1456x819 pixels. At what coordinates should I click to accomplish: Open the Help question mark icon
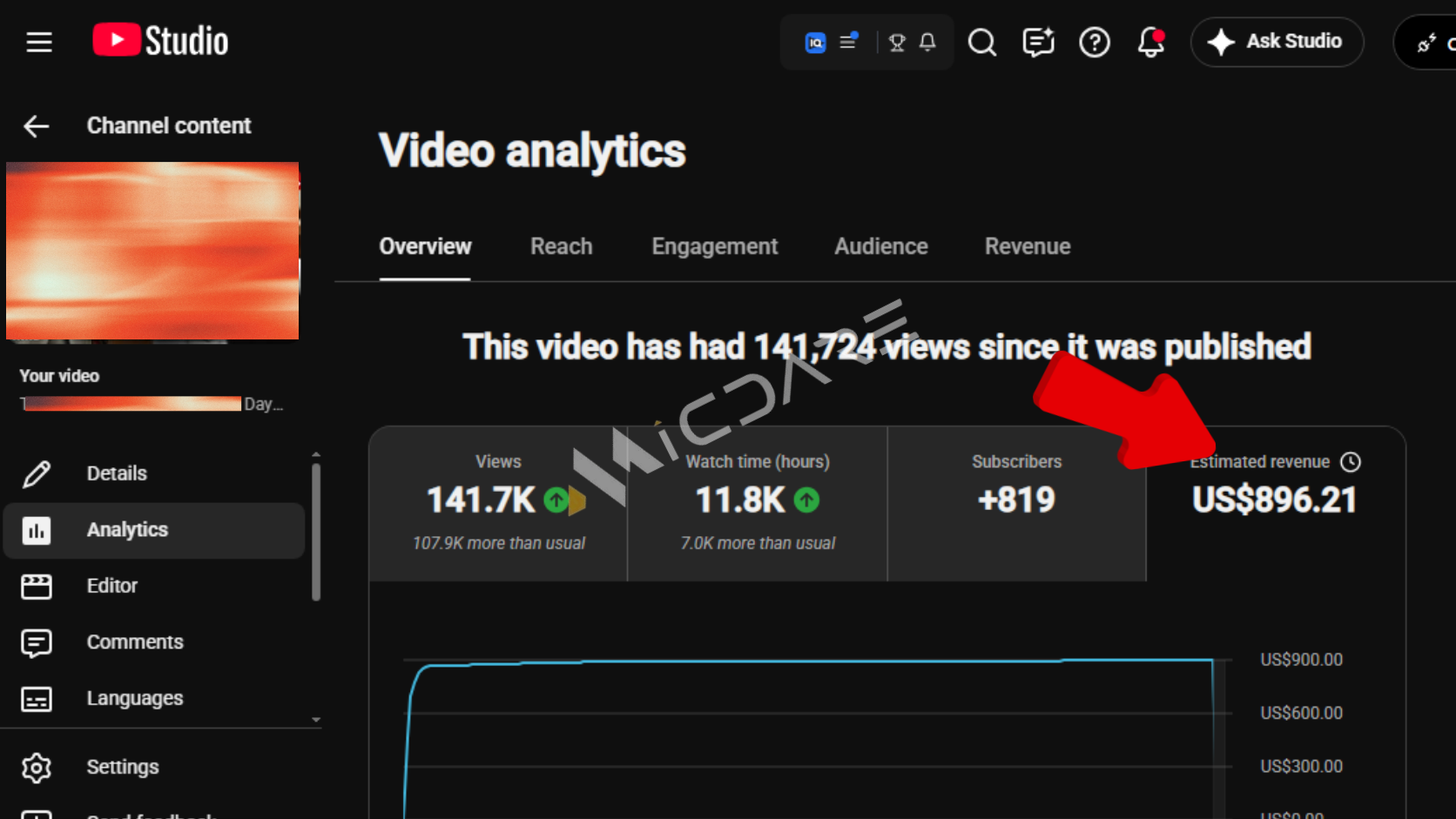tap(1095, 42)
